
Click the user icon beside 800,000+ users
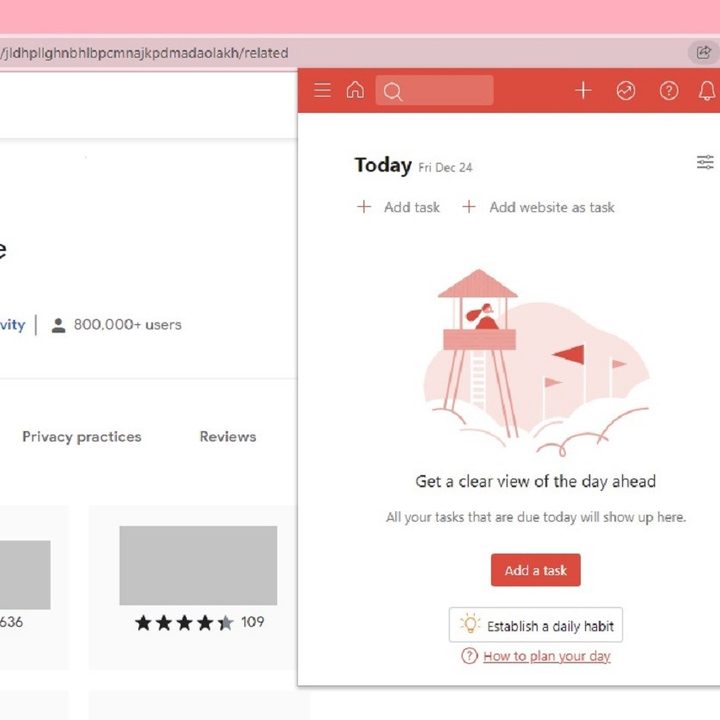[x=58, y=325]
